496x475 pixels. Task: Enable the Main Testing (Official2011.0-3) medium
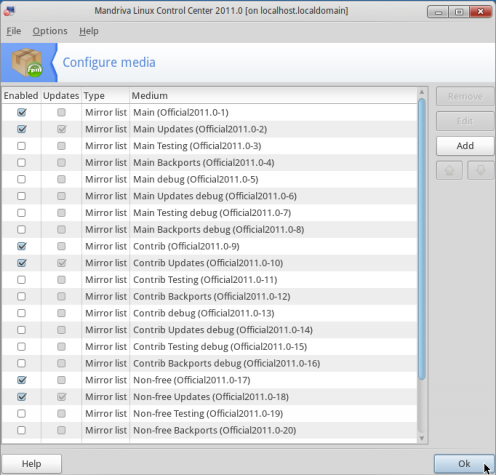[x=22, y=146]
